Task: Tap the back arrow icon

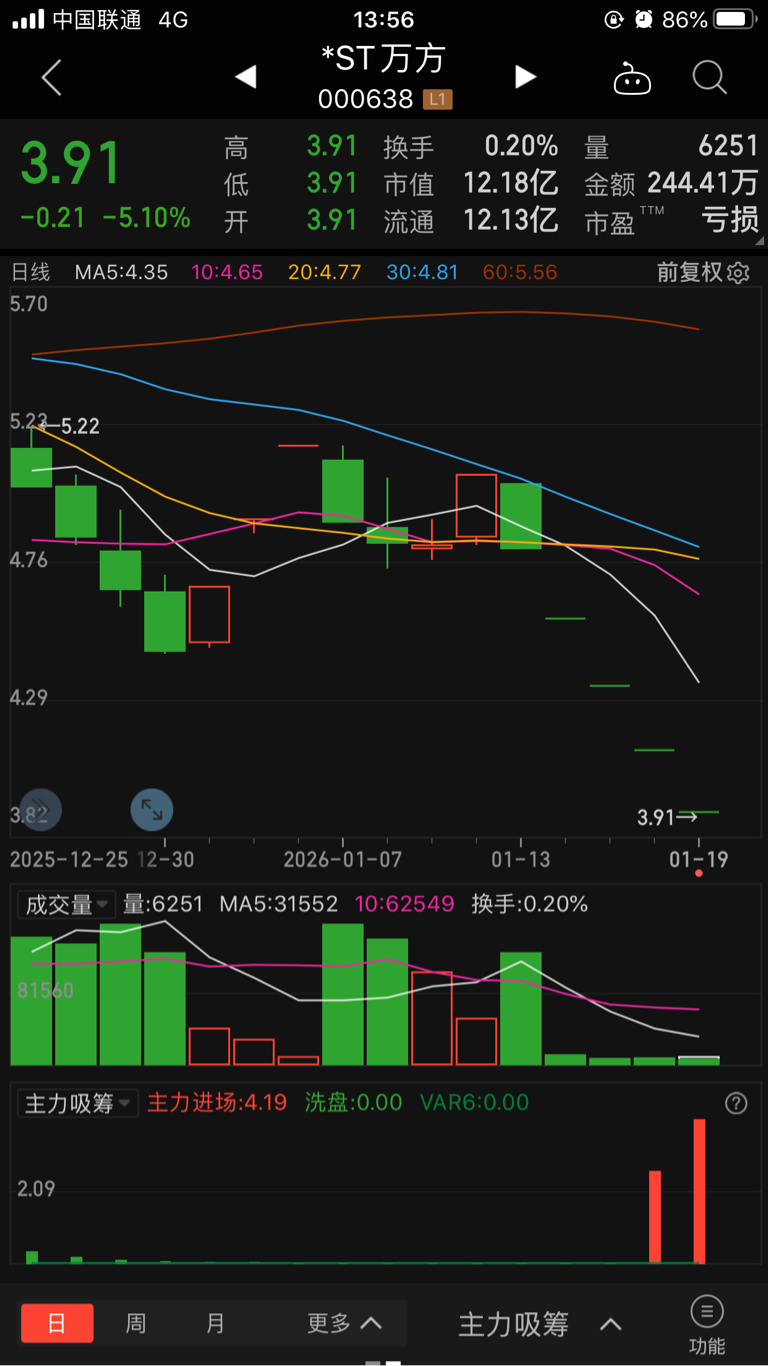Action: pos(52,77)
